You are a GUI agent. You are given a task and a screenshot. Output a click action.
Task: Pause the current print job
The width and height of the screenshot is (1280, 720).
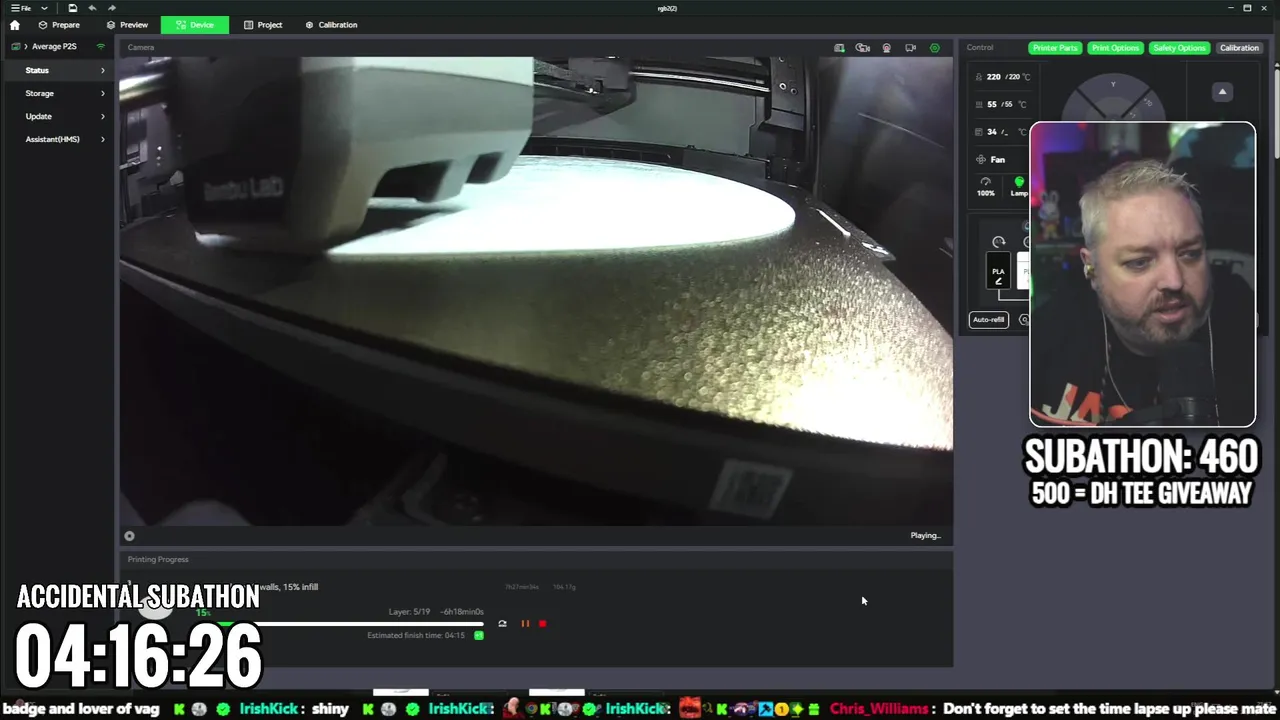[x=525, y=624]
